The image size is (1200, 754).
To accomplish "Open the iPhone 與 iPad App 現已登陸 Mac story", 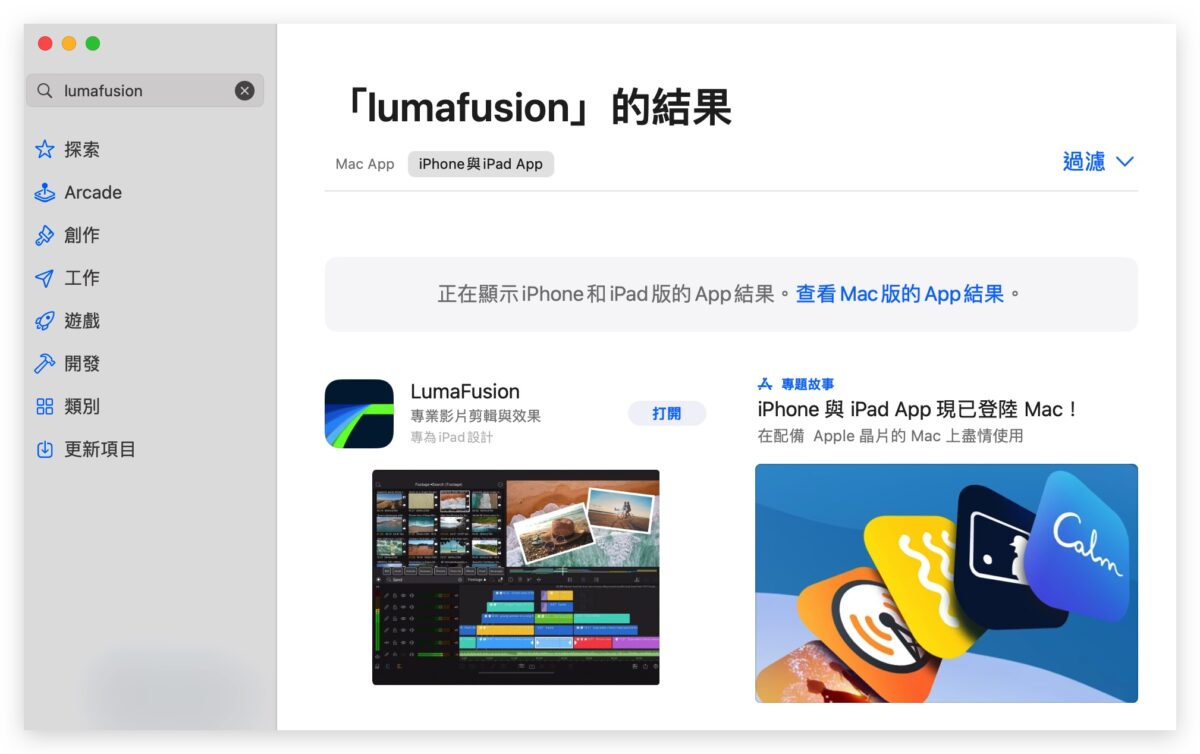I will click(x=918, y=409).
